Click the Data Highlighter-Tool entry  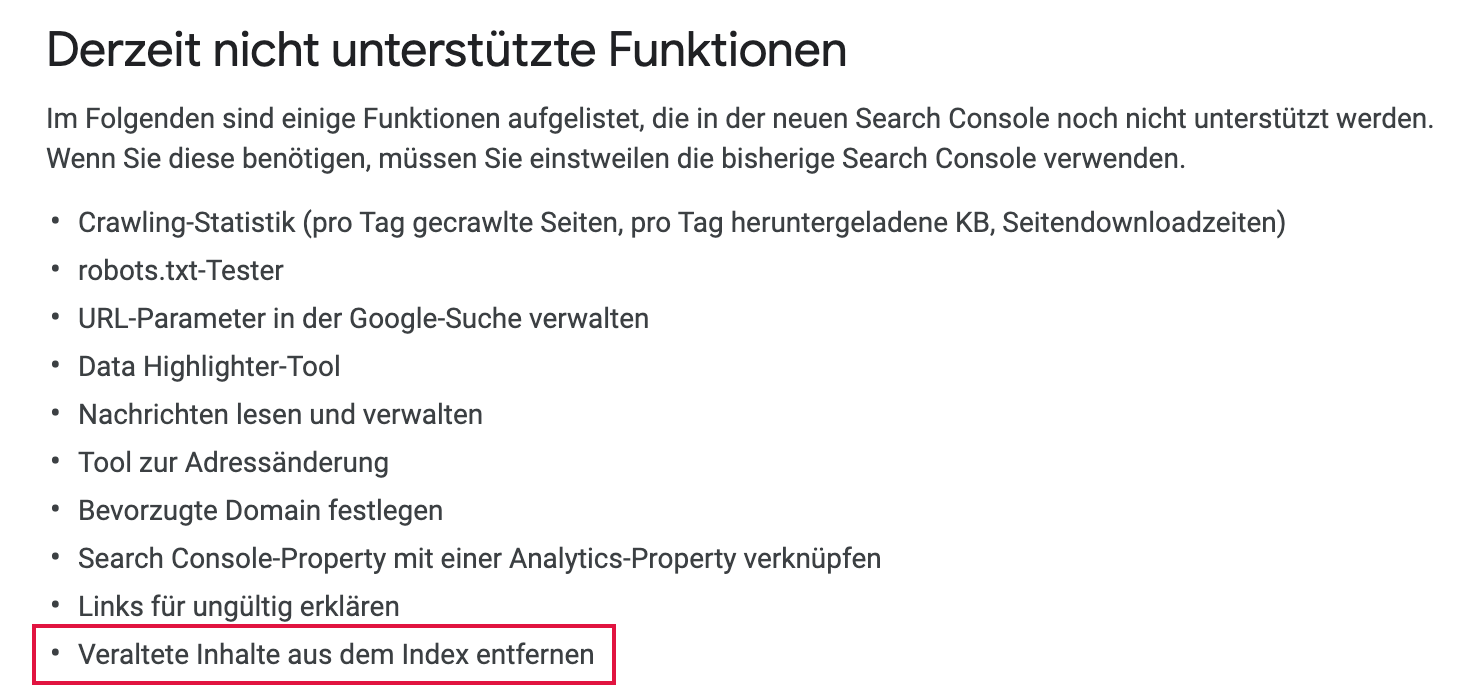(x=209, y=366)
